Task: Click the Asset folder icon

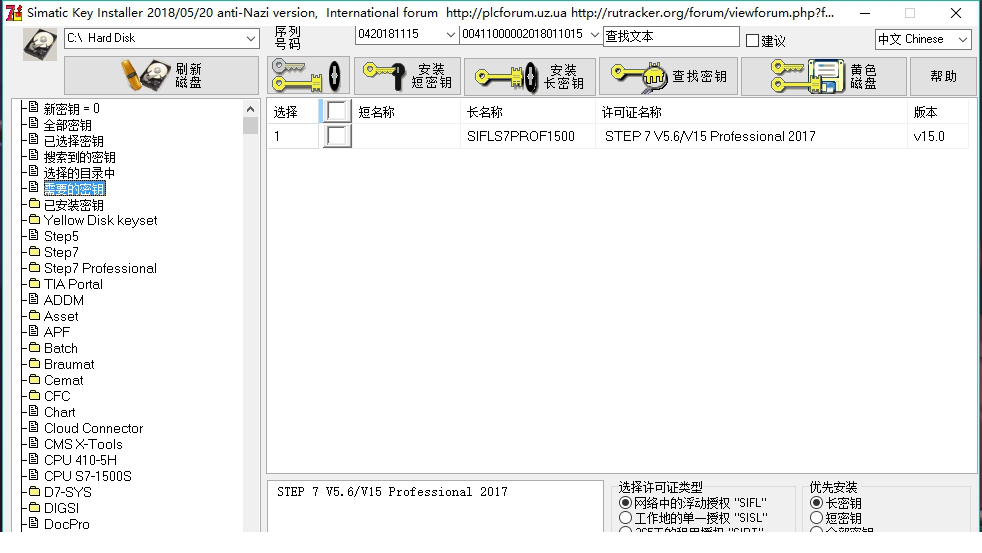Action: (34, 315)
